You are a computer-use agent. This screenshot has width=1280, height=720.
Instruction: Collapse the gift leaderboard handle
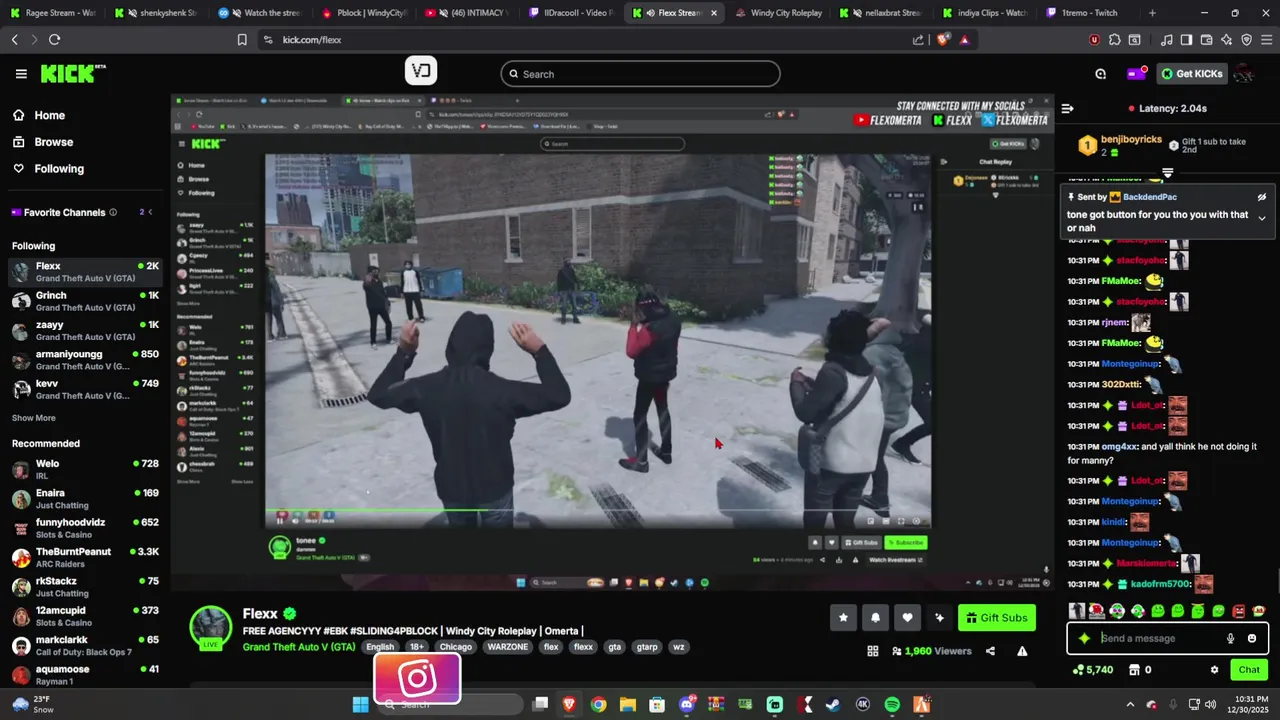1167,174
